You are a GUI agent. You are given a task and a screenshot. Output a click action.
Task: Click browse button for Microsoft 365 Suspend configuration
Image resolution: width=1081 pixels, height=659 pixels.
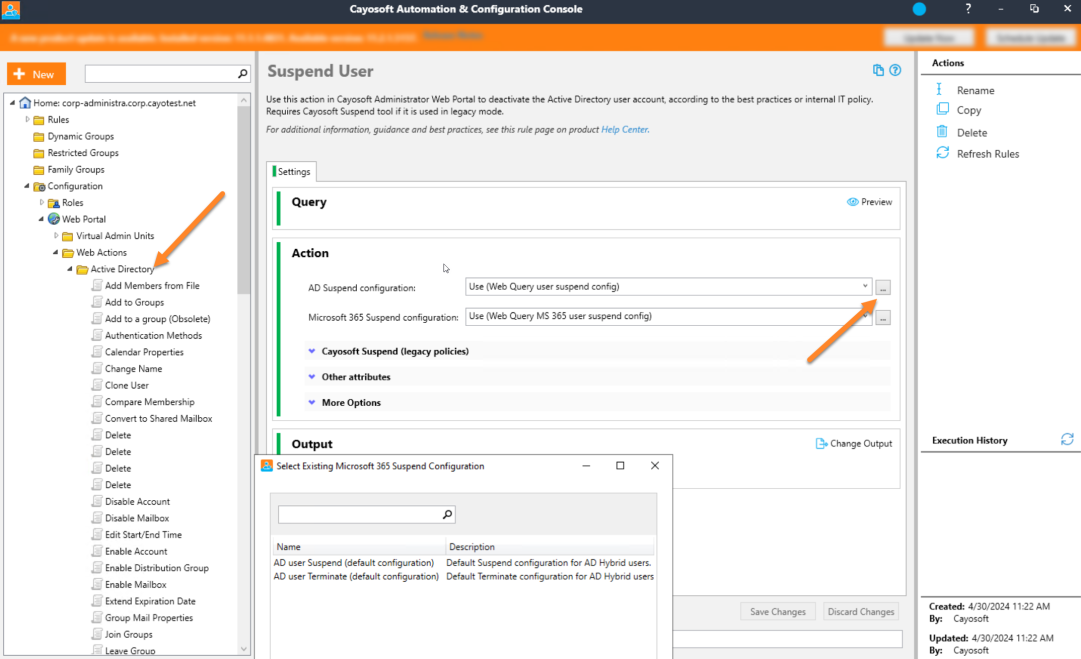[x=883, y=317]
